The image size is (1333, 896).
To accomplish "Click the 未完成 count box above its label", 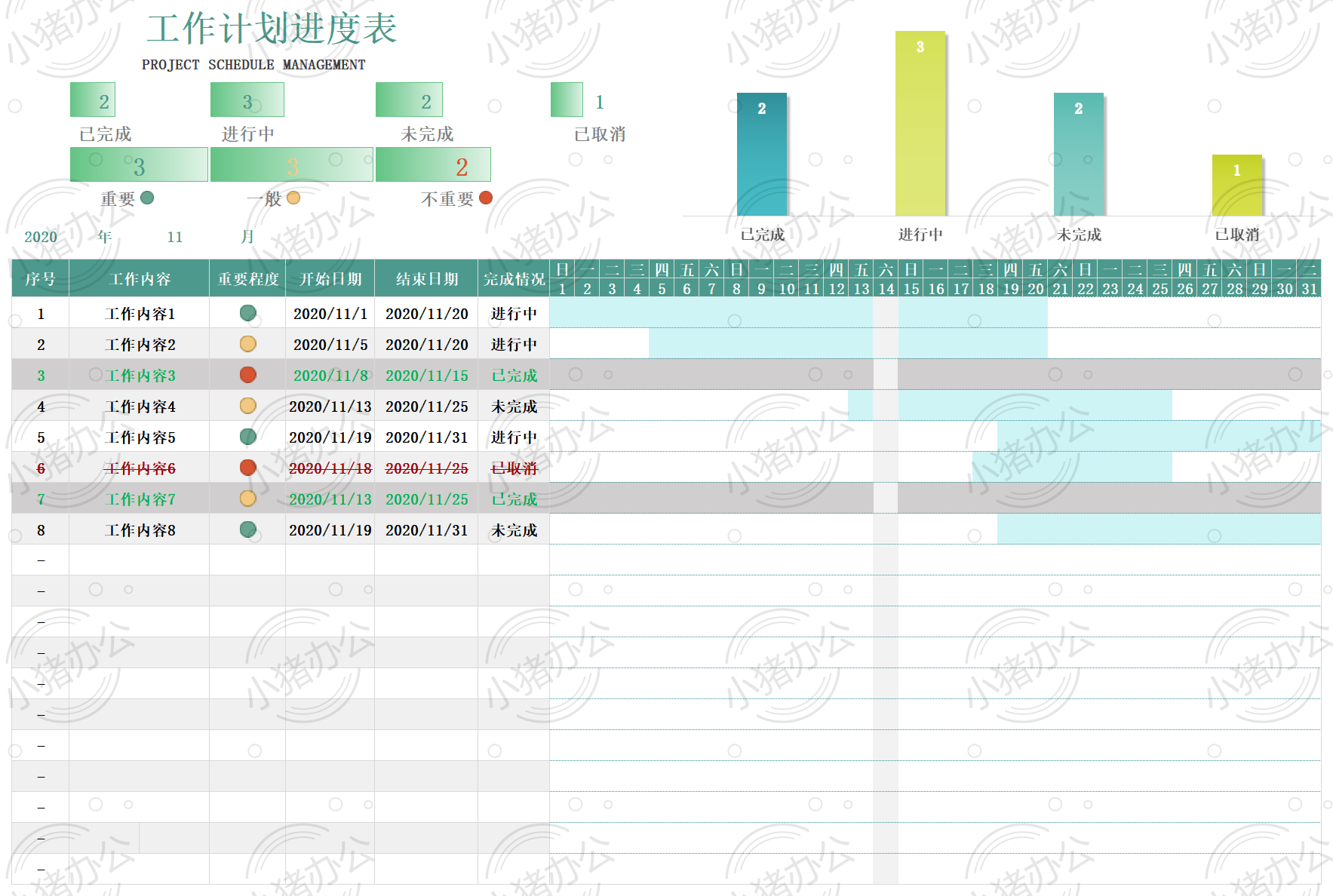I will 409,100.
